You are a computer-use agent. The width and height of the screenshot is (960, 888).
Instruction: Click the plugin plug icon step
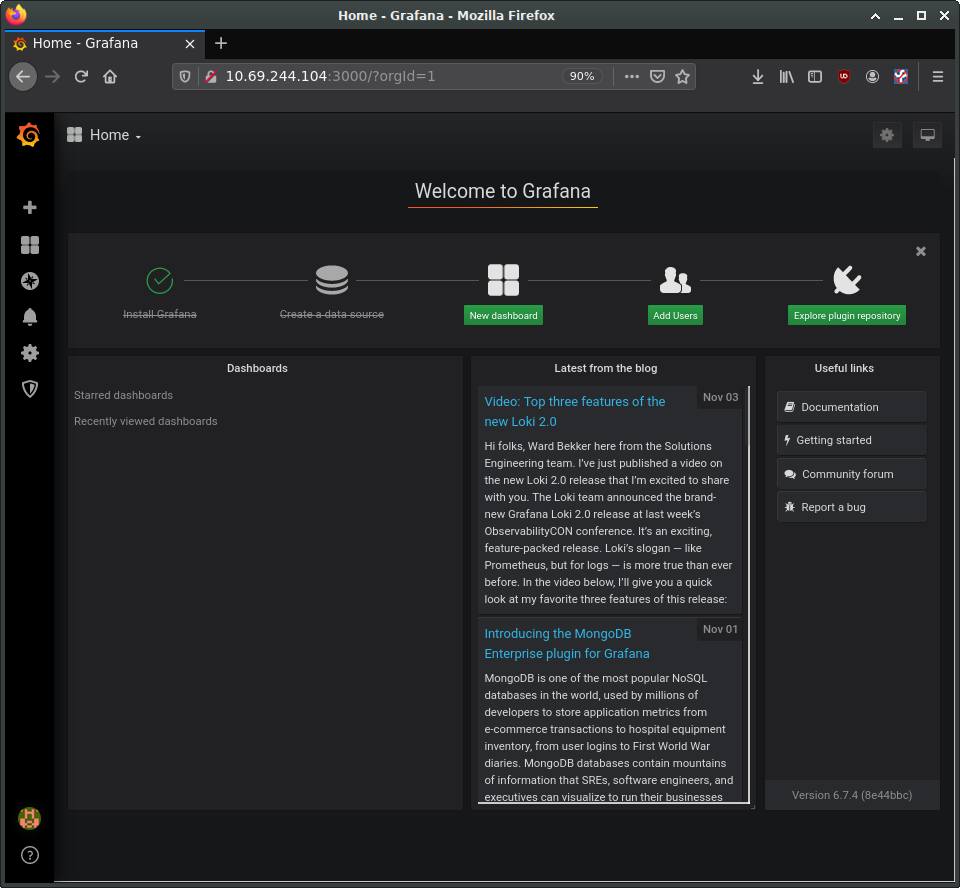pos(847,280)
